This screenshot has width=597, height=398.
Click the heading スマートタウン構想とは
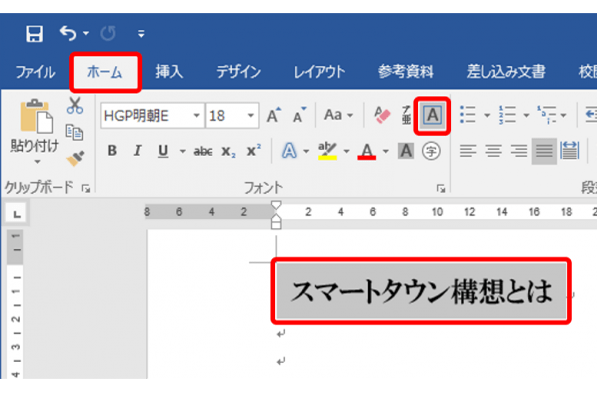[421, 291]
